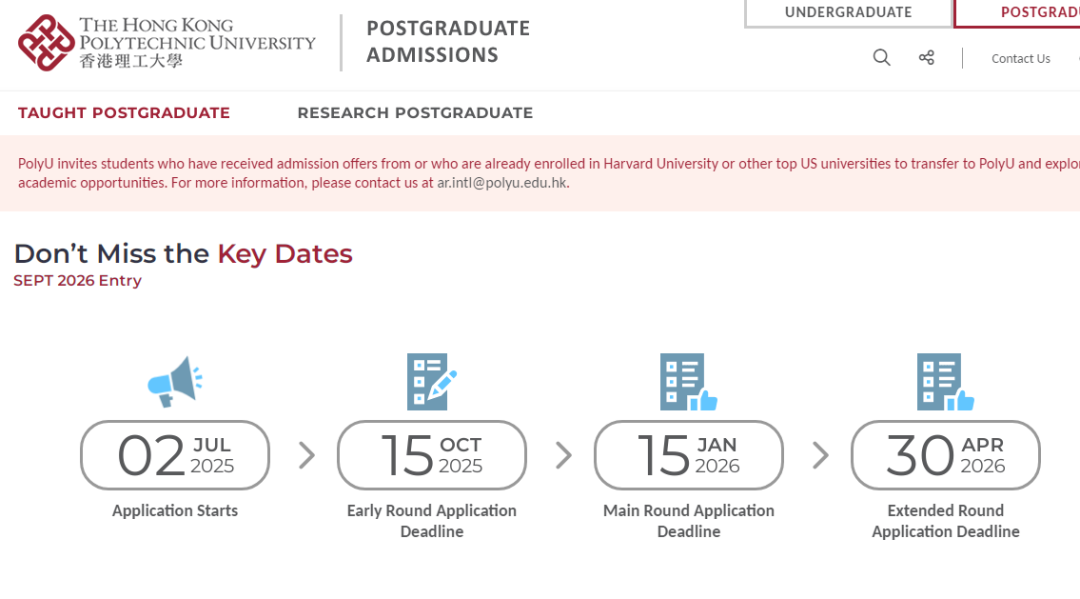Click the PolyU logo emblem
Screen dimensions: 1080x599
point(46,43)
